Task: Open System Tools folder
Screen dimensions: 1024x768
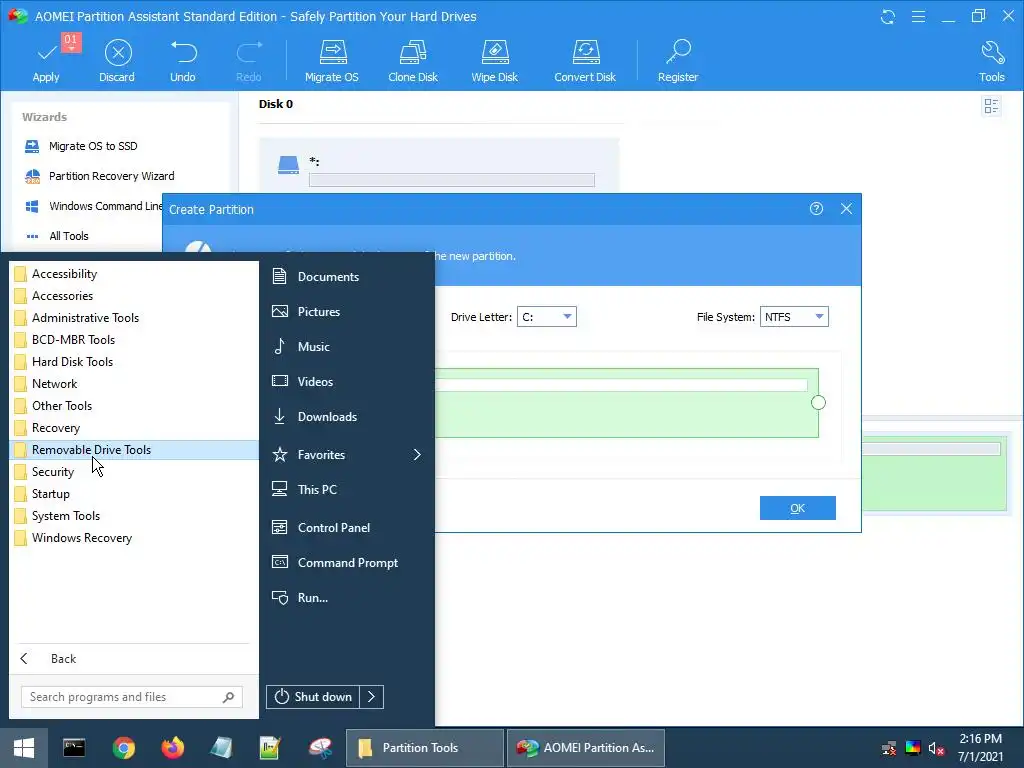Action: point(134,516)
